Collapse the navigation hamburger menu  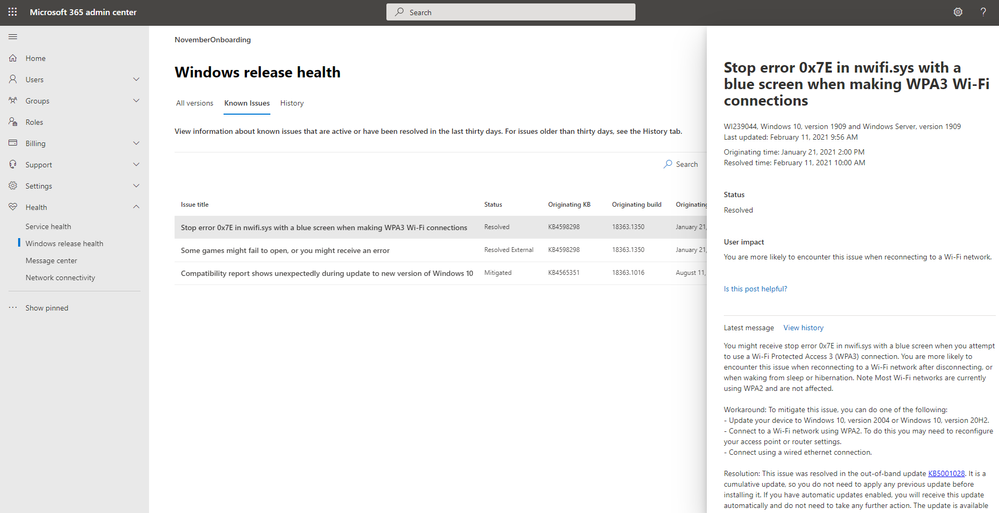tap(12, 37)
